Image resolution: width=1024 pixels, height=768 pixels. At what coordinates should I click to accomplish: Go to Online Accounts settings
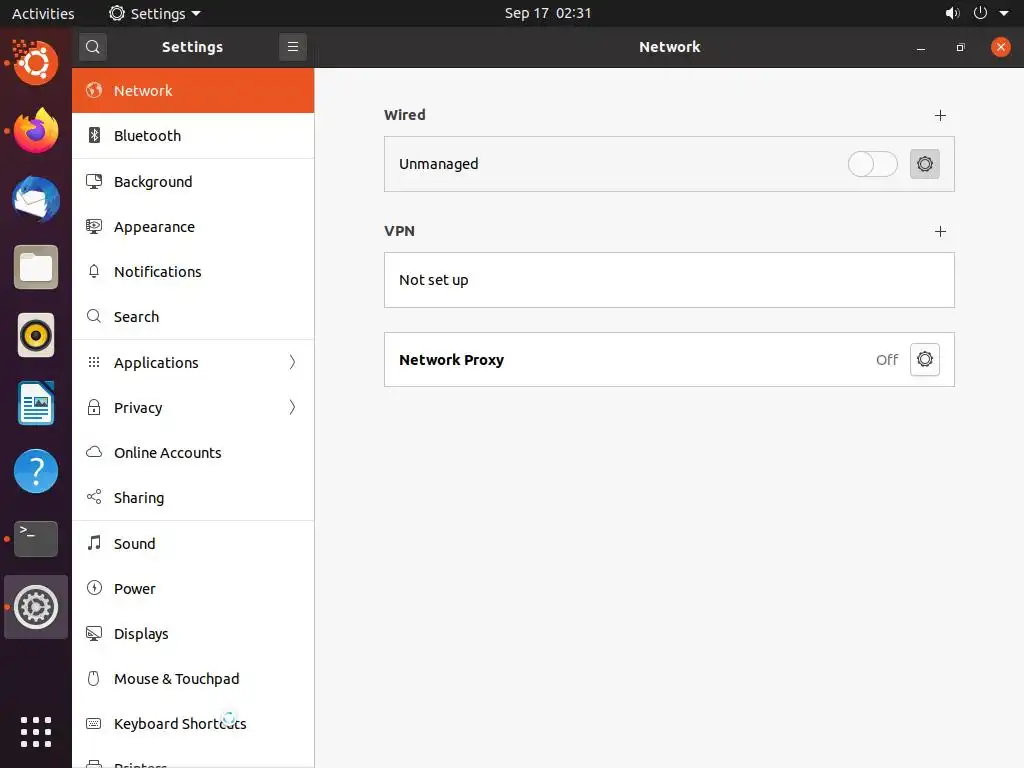pos(193,453)
